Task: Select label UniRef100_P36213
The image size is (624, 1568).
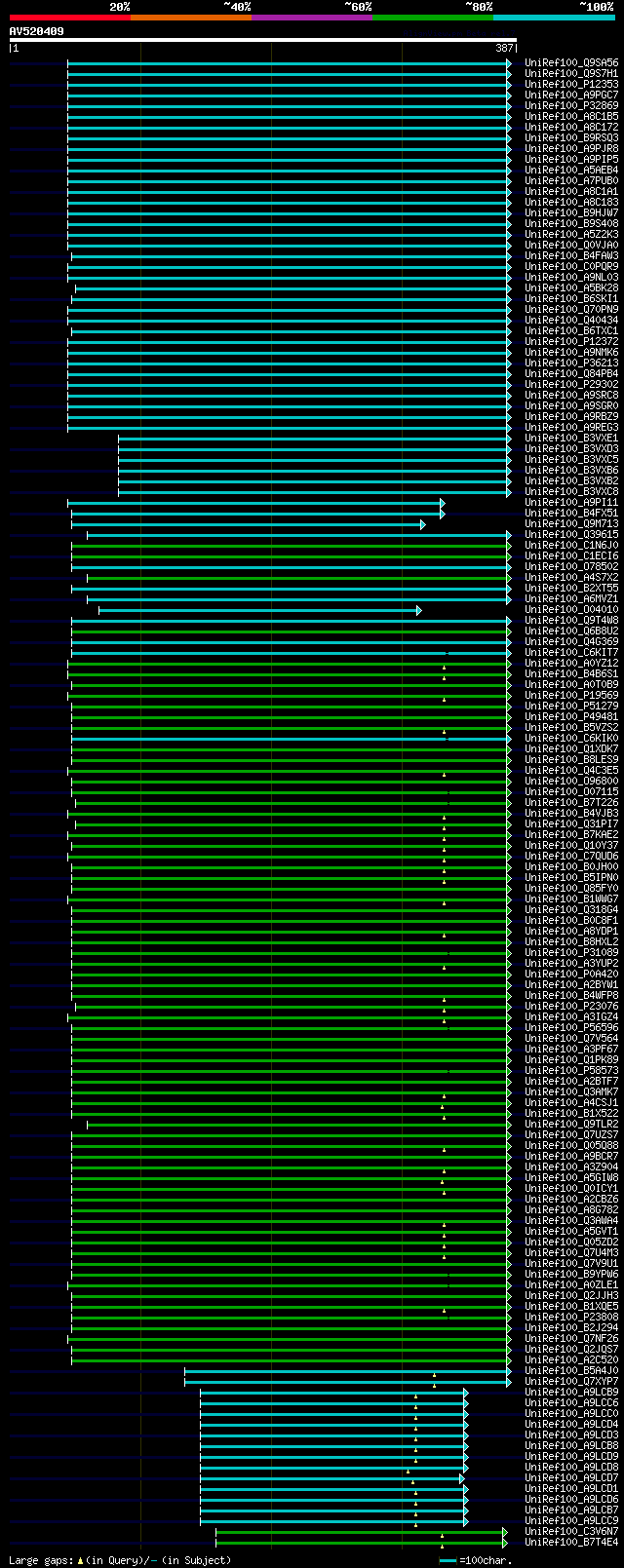Action: (571, 363)
